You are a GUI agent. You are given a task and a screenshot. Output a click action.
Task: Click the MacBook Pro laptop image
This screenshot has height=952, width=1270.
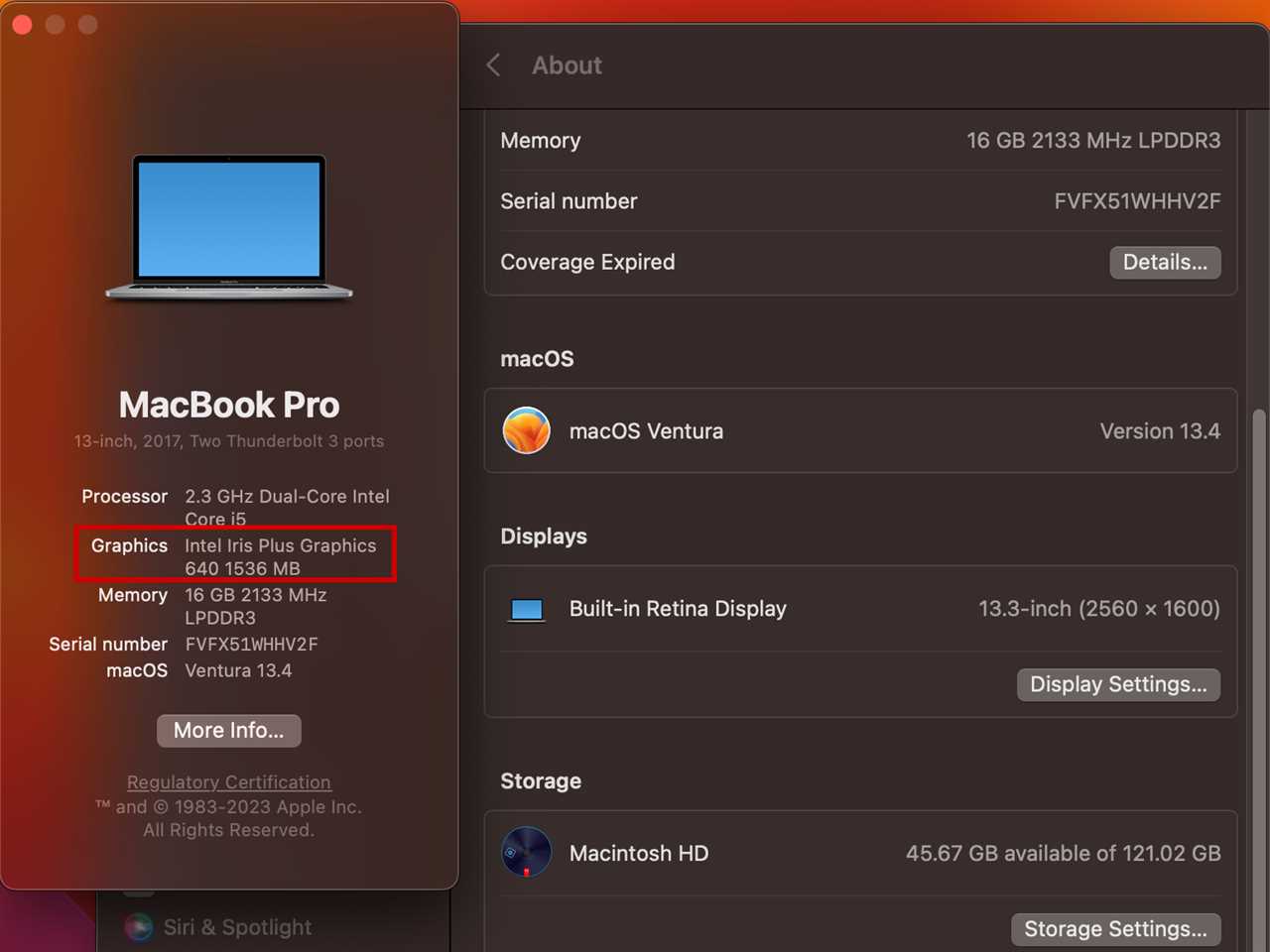(x=229, y=227)
